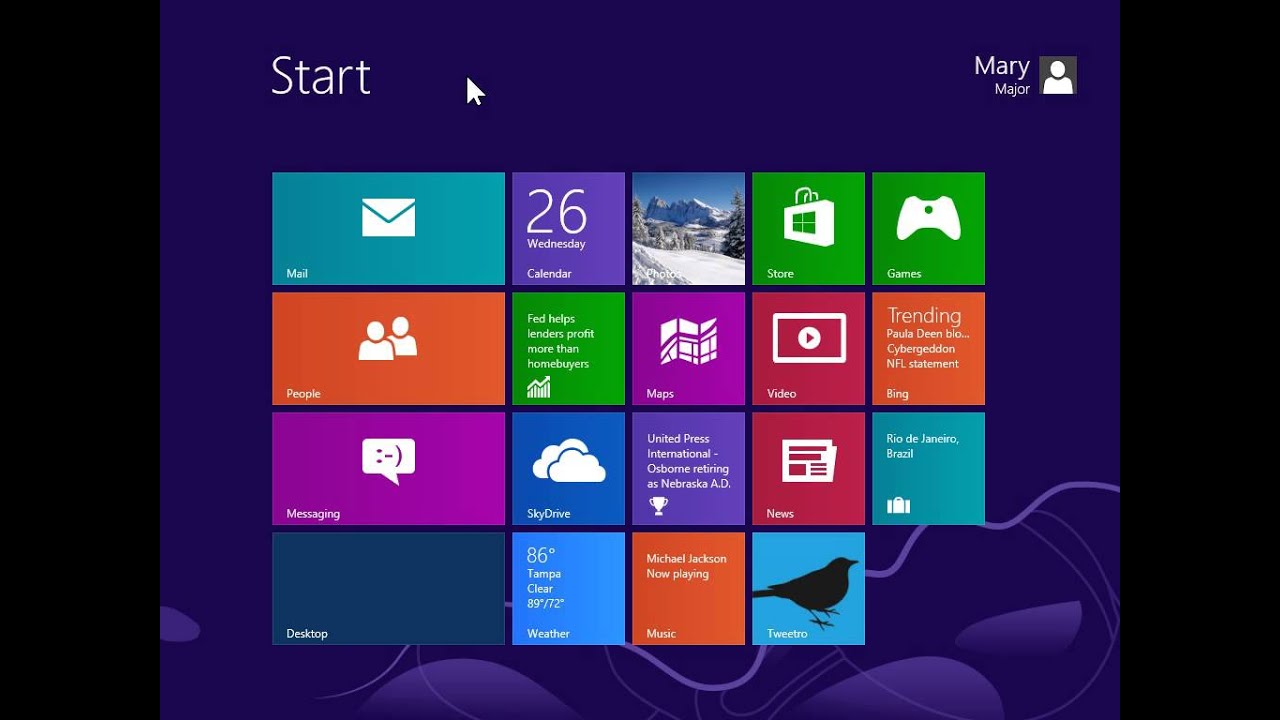Launch the Games tile with controller icon
The width and height of the screenshot is (1280, 720).
(x=928, y=228)
